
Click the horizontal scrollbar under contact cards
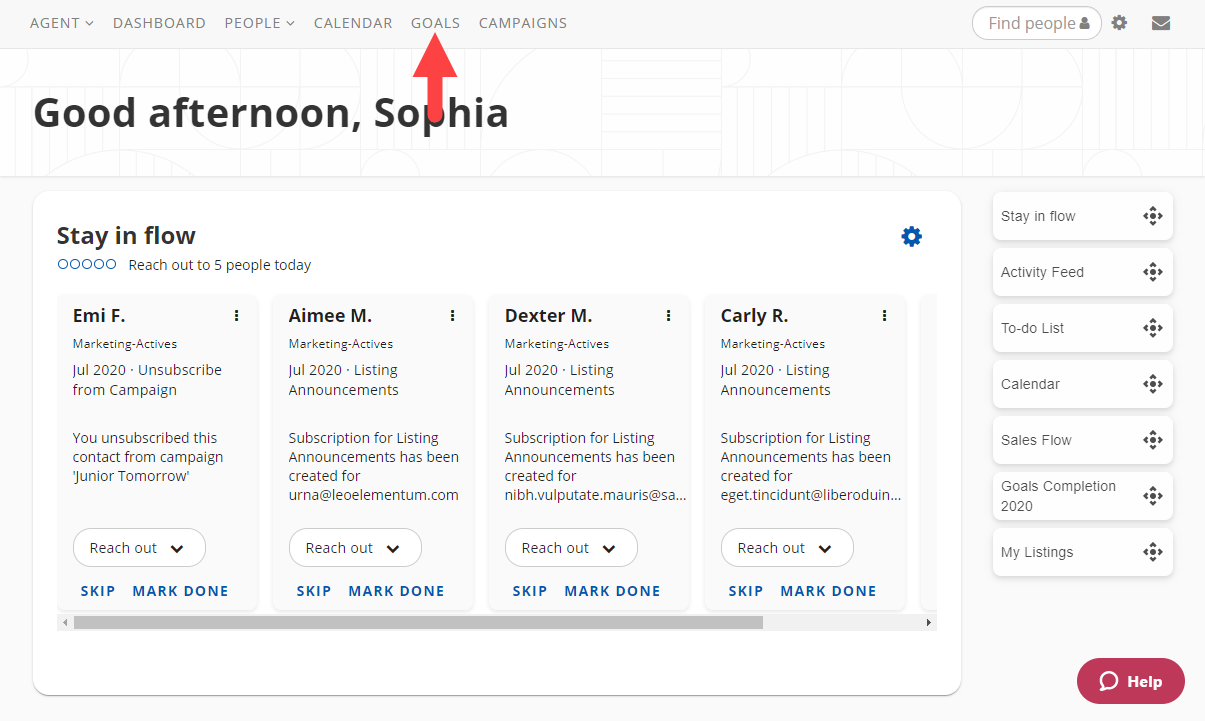[x=418, y=622]
